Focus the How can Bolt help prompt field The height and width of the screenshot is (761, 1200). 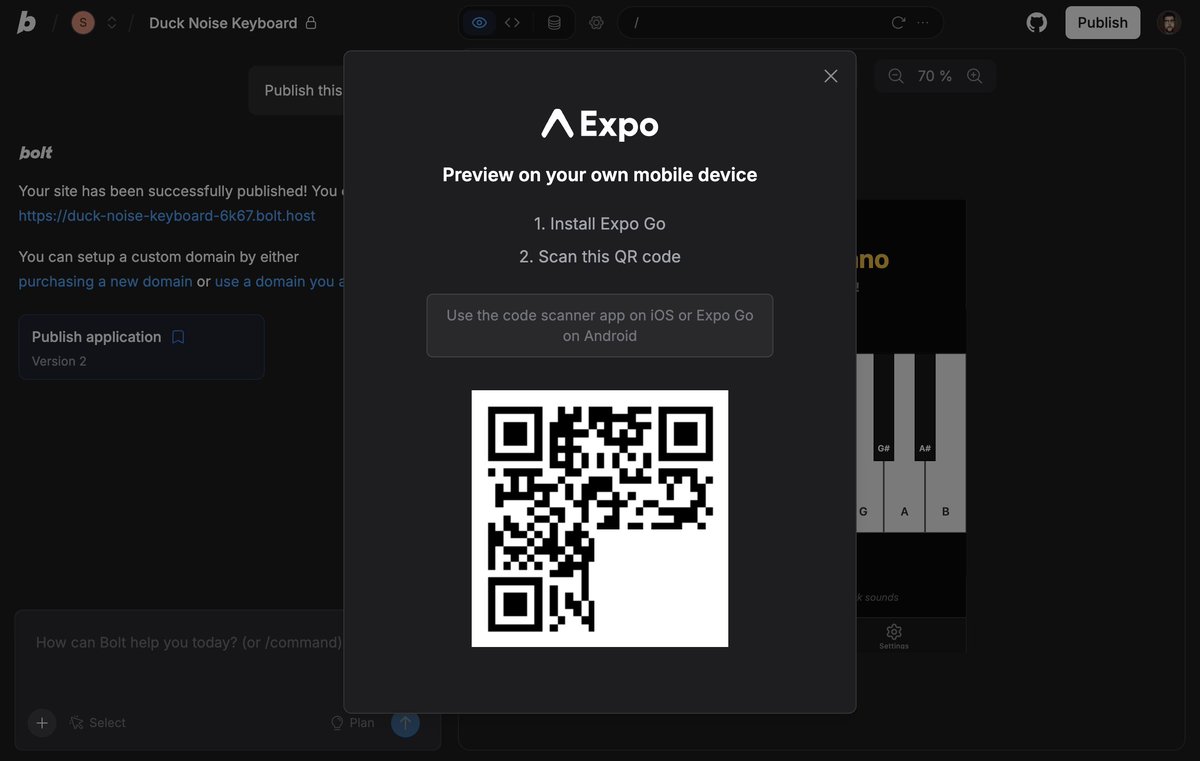pos(189,642)
